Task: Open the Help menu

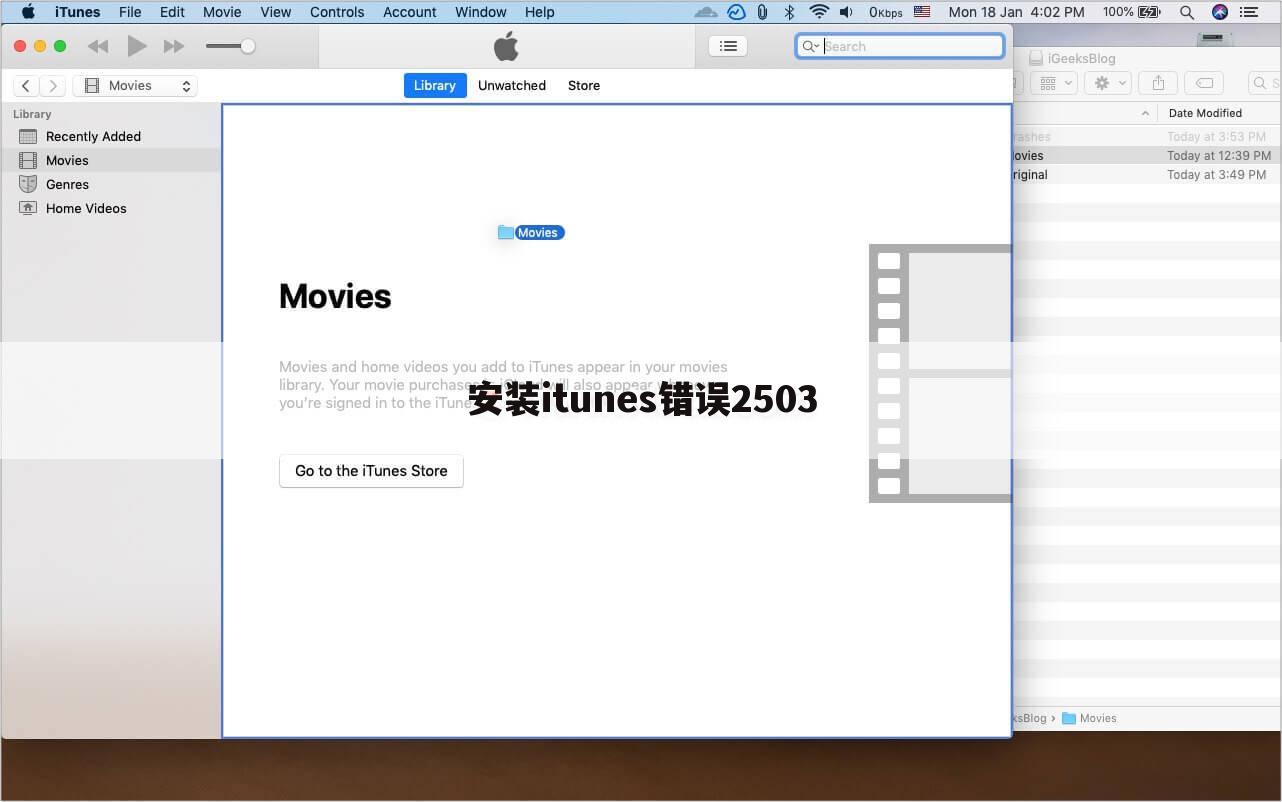Action: 539,12
